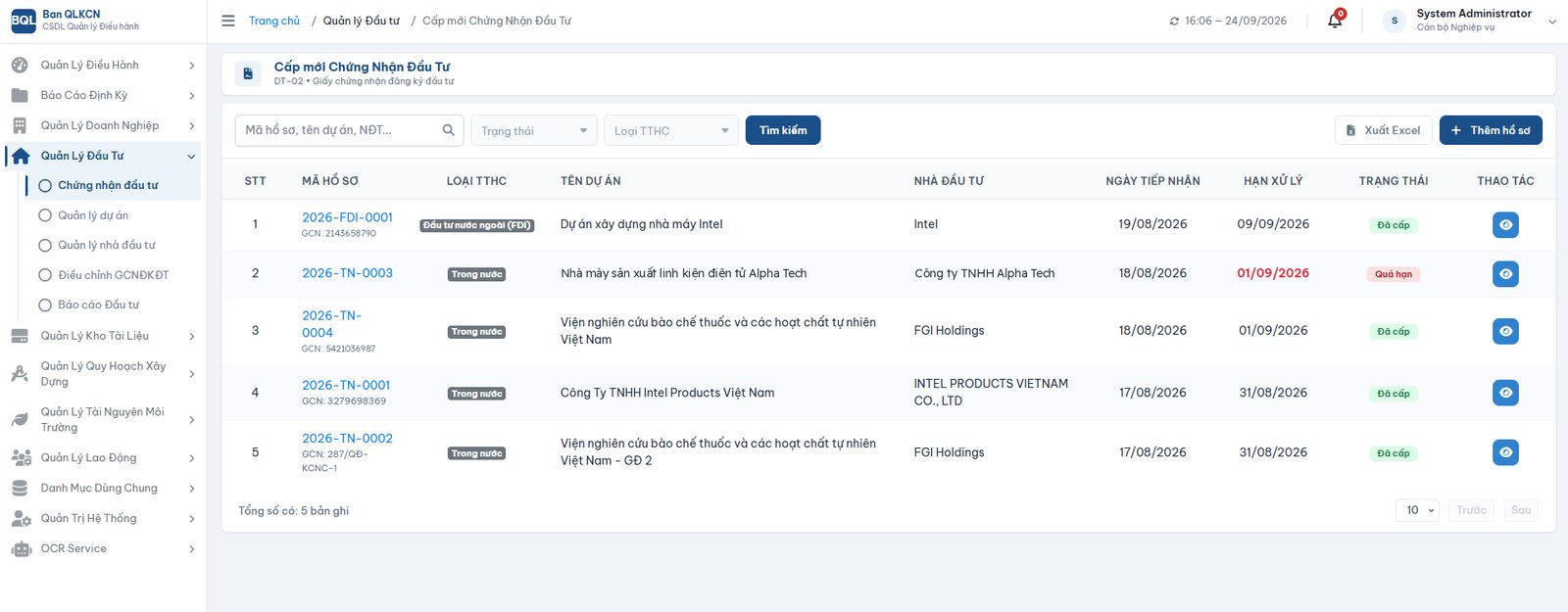1568x612 pixels.
Task: Click the Quản Lý Doanh Nghiệp building icon
Action: pyautogui.click(x=20, y=125)
